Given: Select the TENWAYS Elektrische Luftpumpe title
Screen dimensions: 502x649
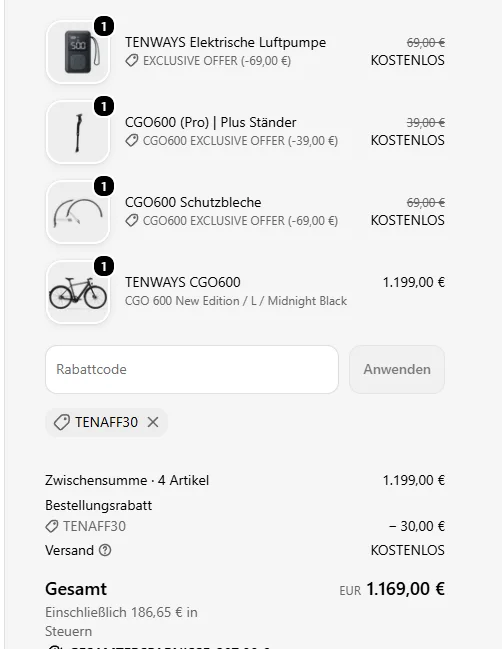Looking at the screenshot, I should click(226, 42).
